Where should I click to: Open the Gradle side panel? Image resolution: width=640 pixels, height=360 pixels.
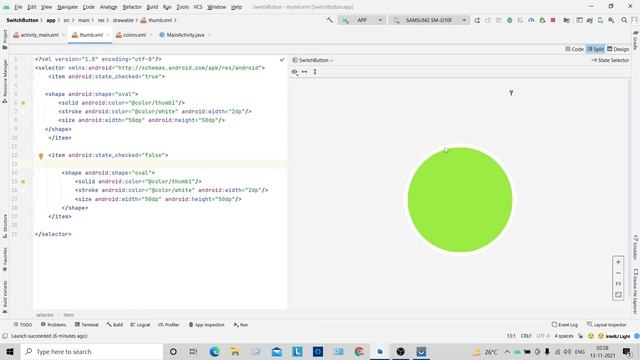[636, 40]
